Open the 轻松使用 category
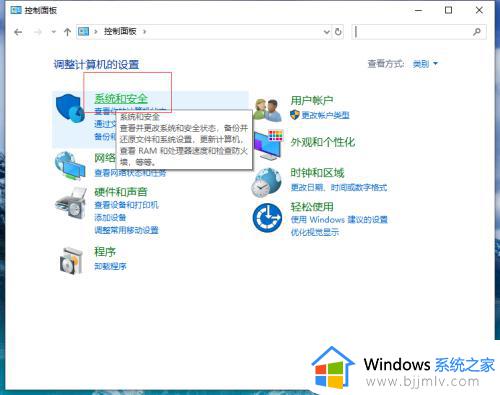 coord(312,207)
